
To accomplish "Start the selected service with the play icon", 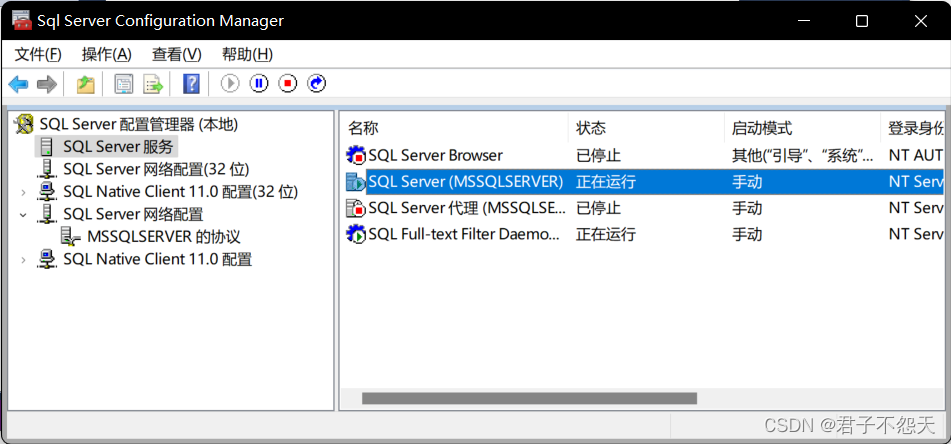I will (230, 83).
